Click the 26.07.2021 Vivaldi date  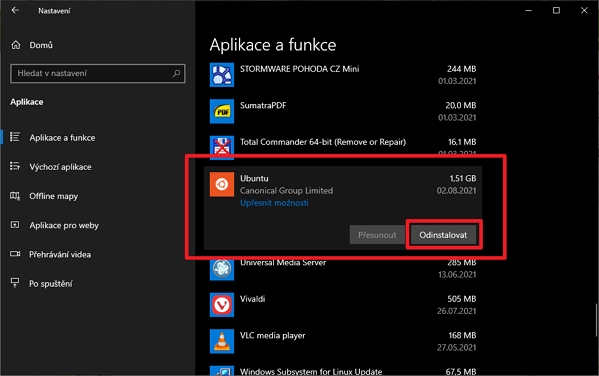[457, 311]
